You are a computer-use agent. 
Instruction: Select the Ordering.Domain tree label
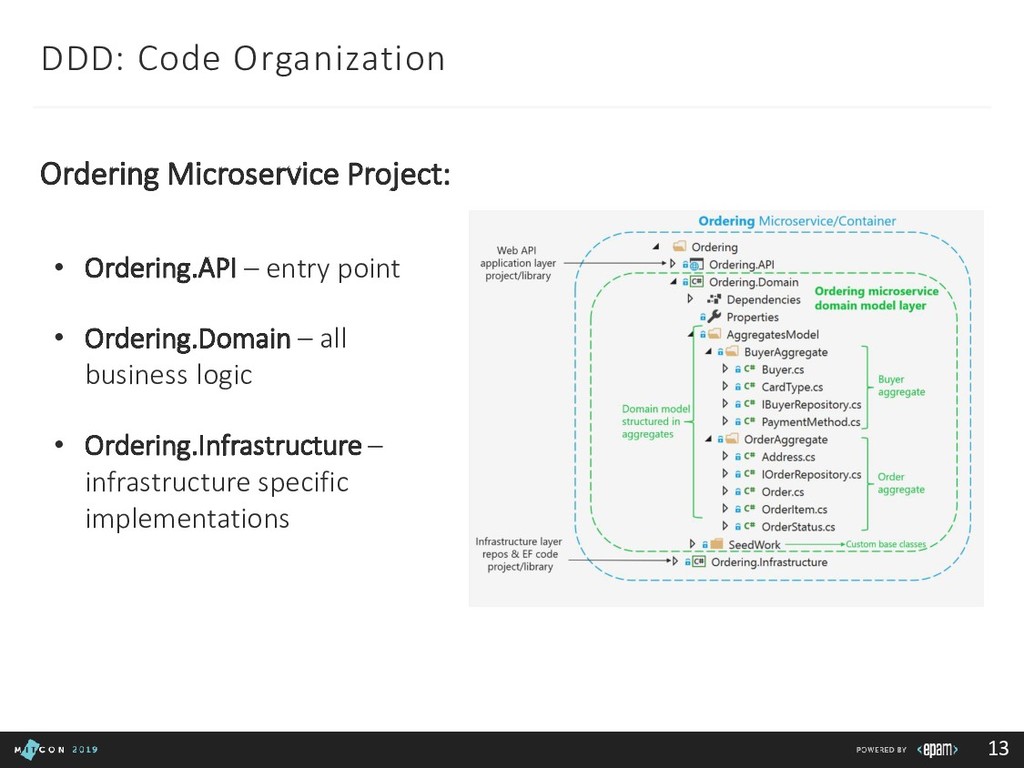click(754, 282)
